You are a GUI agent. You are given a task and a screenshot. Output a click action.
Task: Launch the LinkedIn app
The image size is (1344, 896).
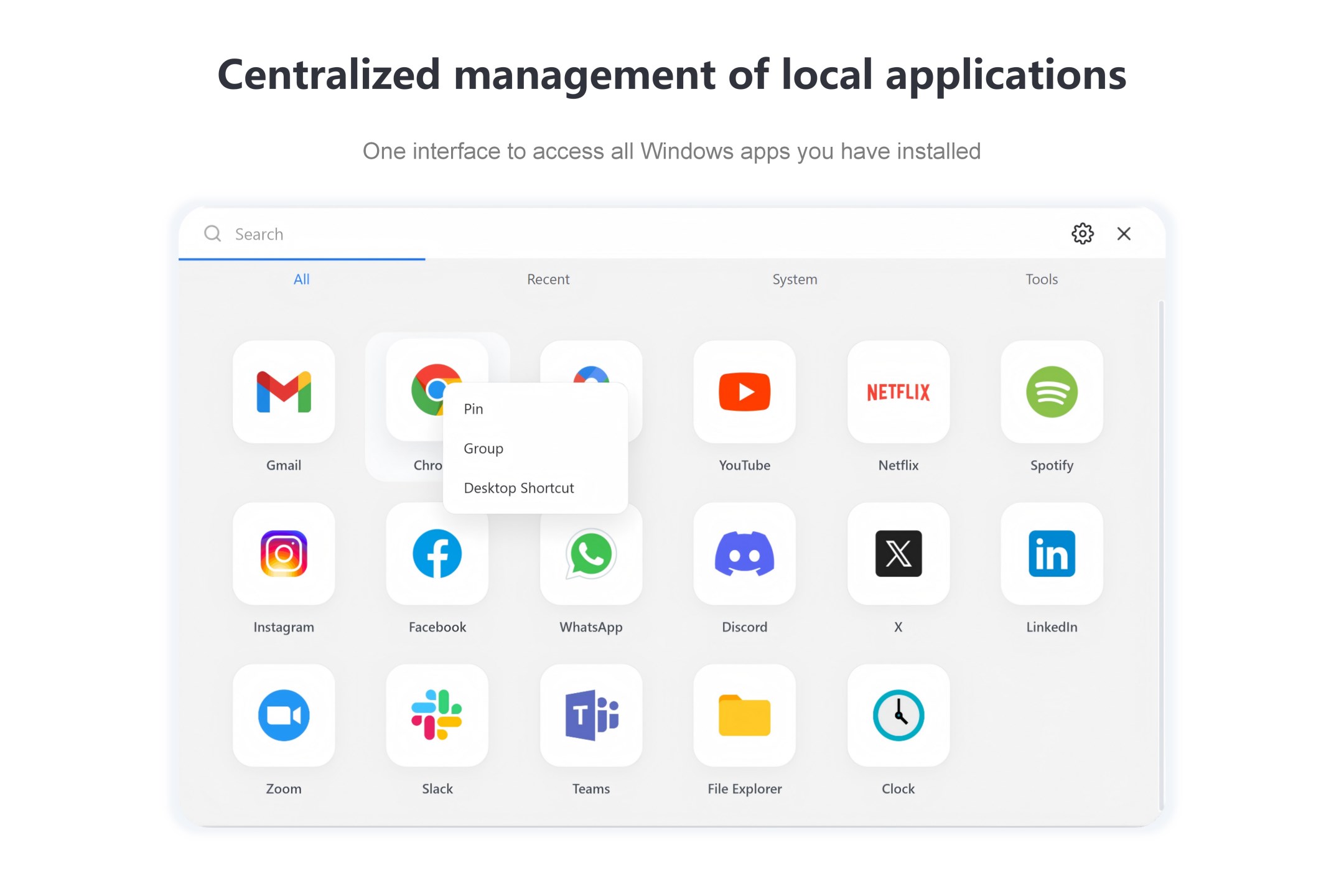(1052, 553)
